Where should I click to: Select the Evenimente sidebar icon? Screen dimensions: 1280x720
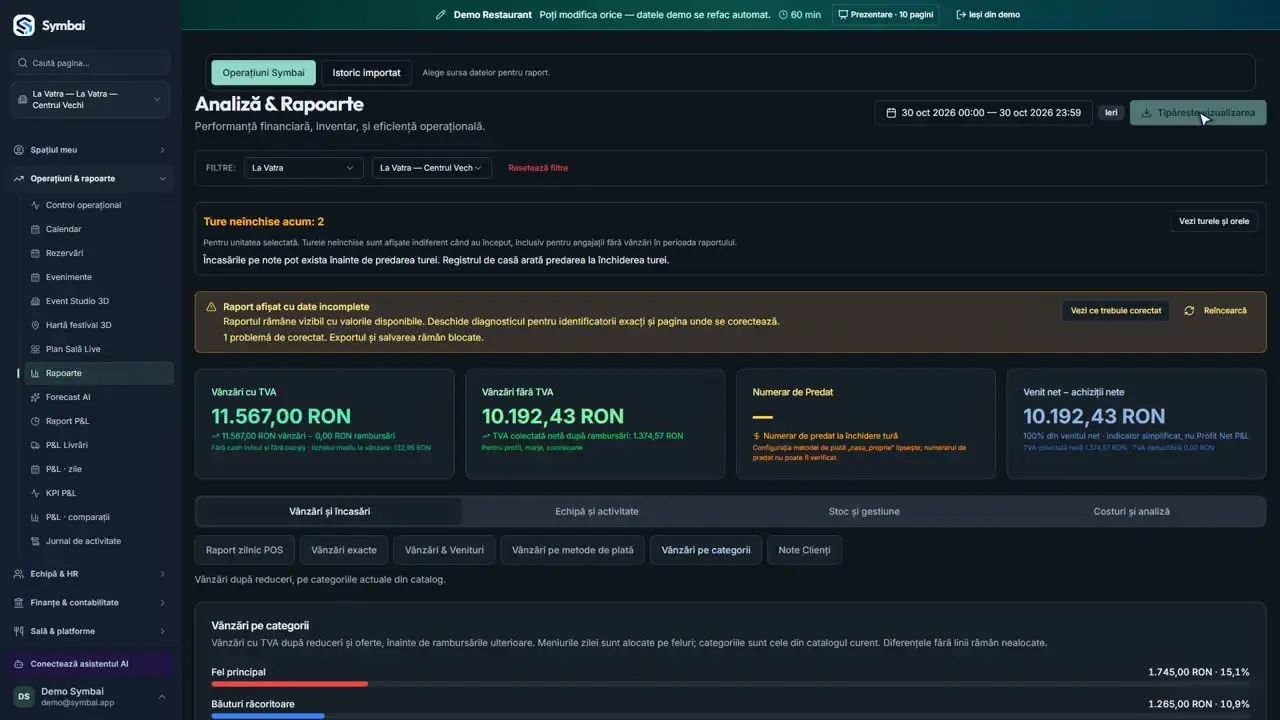35,277
